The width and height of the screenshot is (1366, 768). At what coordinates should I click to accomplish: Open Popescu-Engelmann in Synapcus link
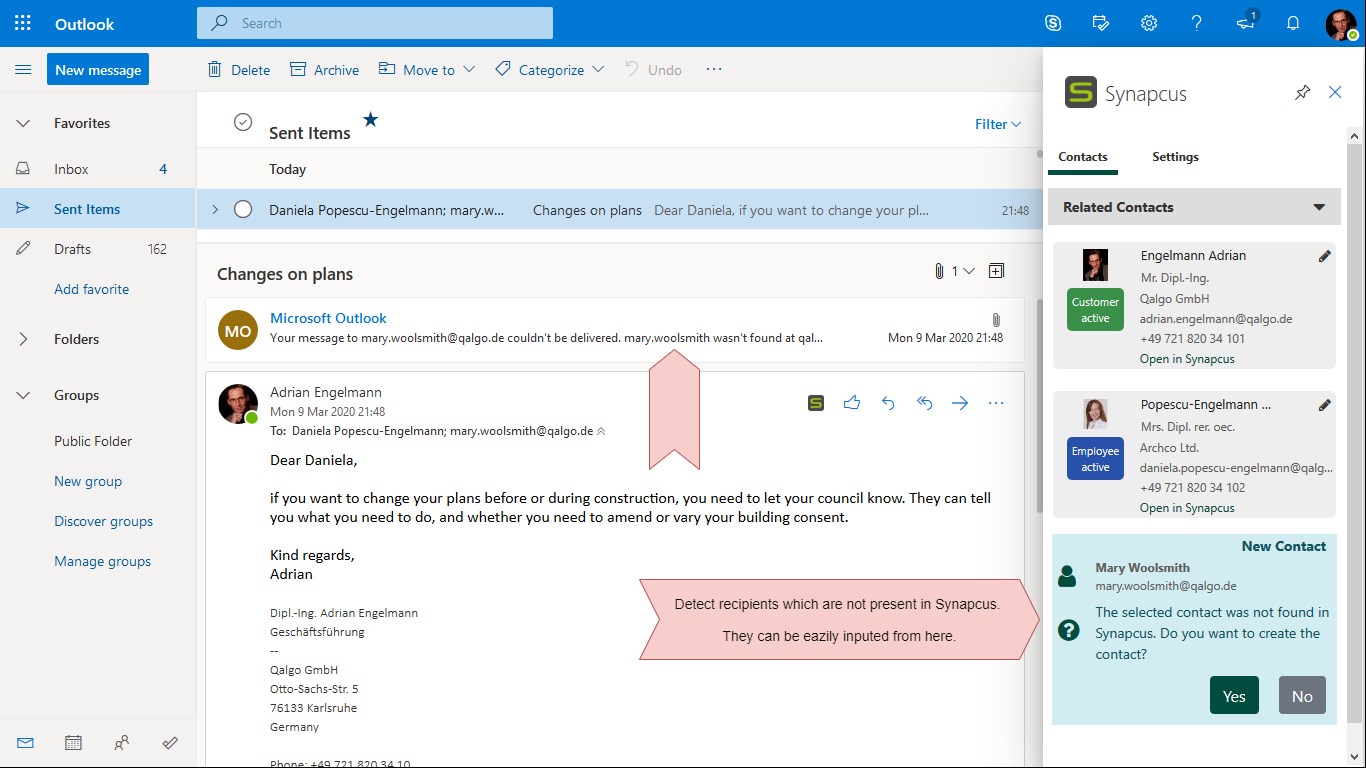point(1187,508)
